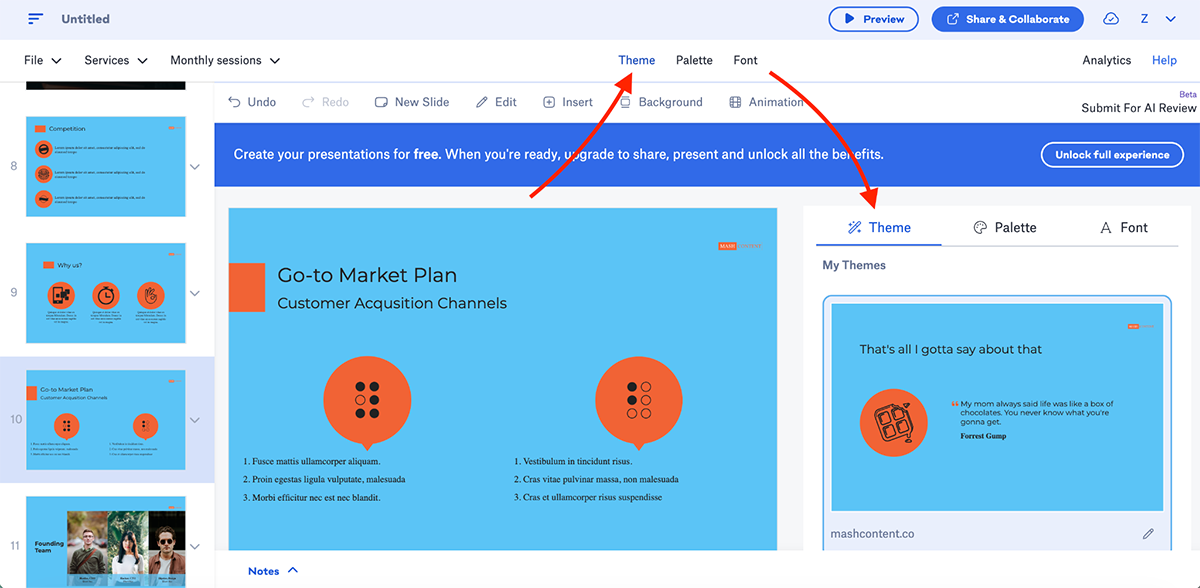Click the cloud sync icon near the top right
This screenshot has width=1200, height=588.
pyautogui.click(x=1110, y=18)
